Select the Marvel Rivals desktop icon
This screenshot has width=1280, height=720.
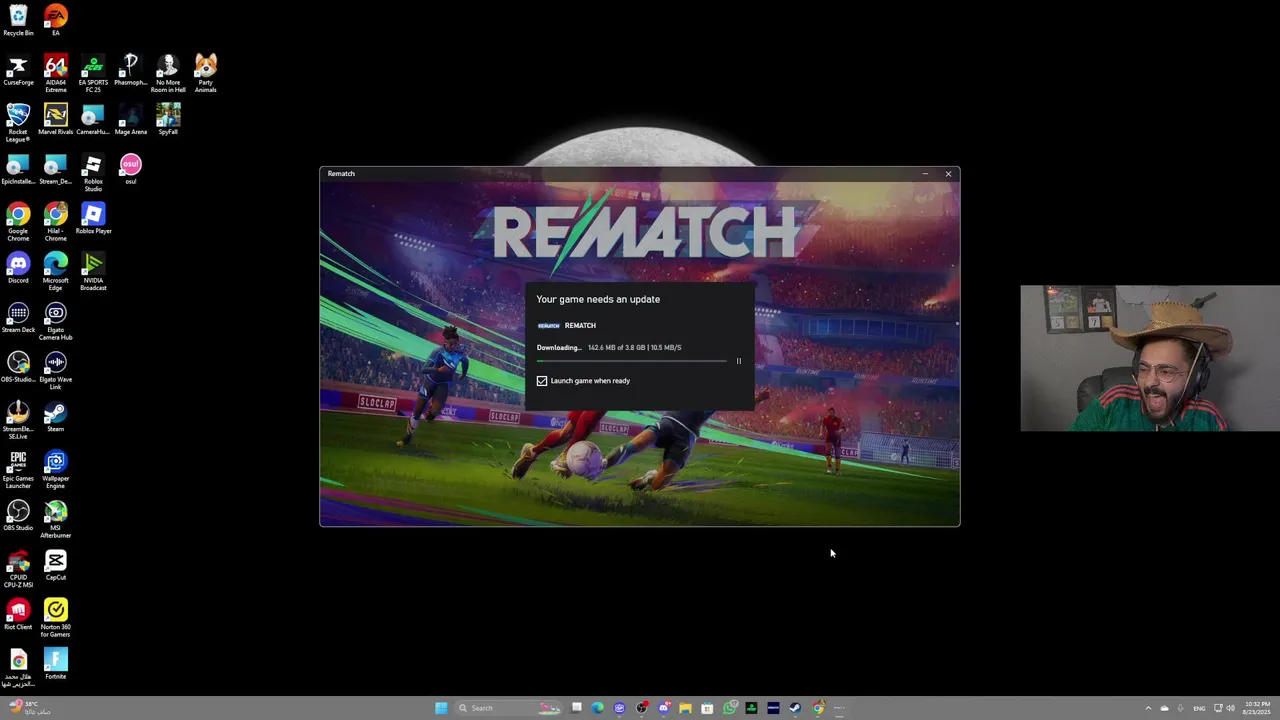pyautogui.click(x=56, y=119)
